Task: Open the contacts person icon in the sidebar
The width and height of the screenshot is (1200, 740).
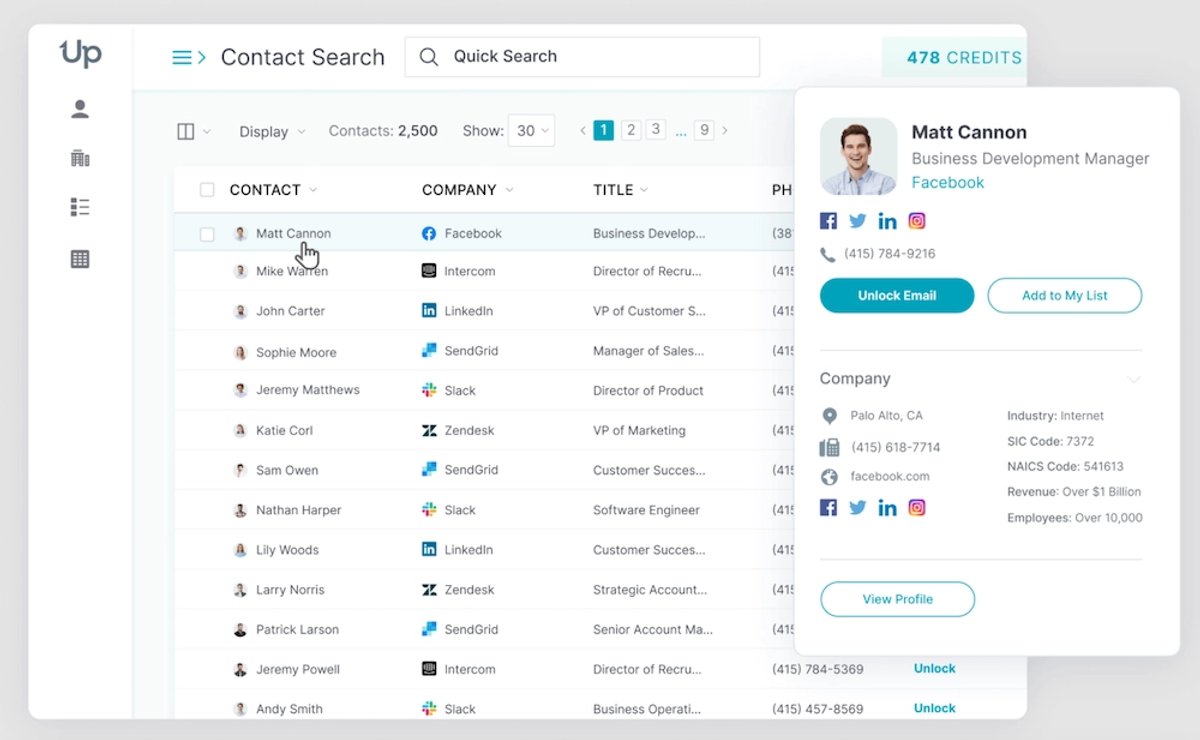Action: click(x=80, y=110)
